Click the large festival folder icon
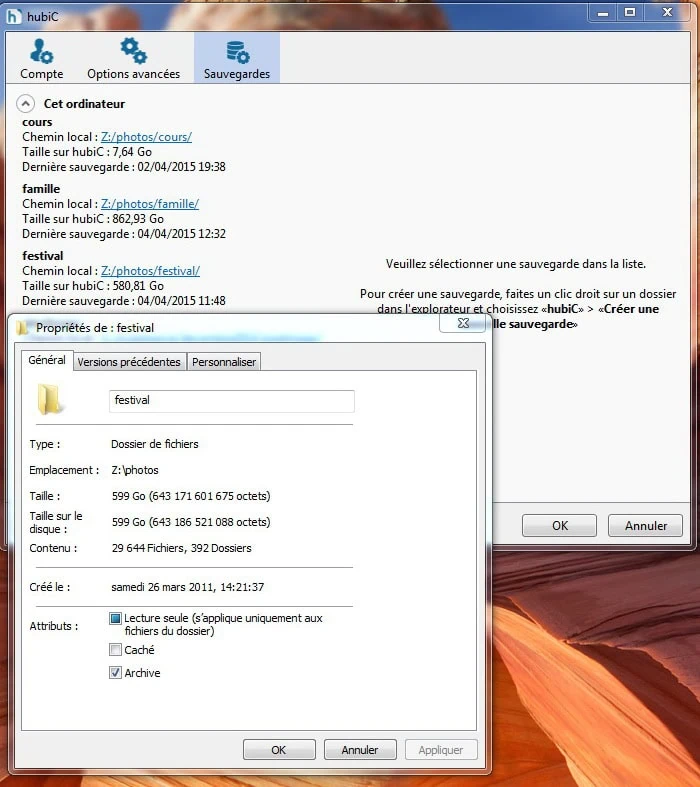Viewport: 700px width, 787px height. pyautogui.click(x=50, y=400)
